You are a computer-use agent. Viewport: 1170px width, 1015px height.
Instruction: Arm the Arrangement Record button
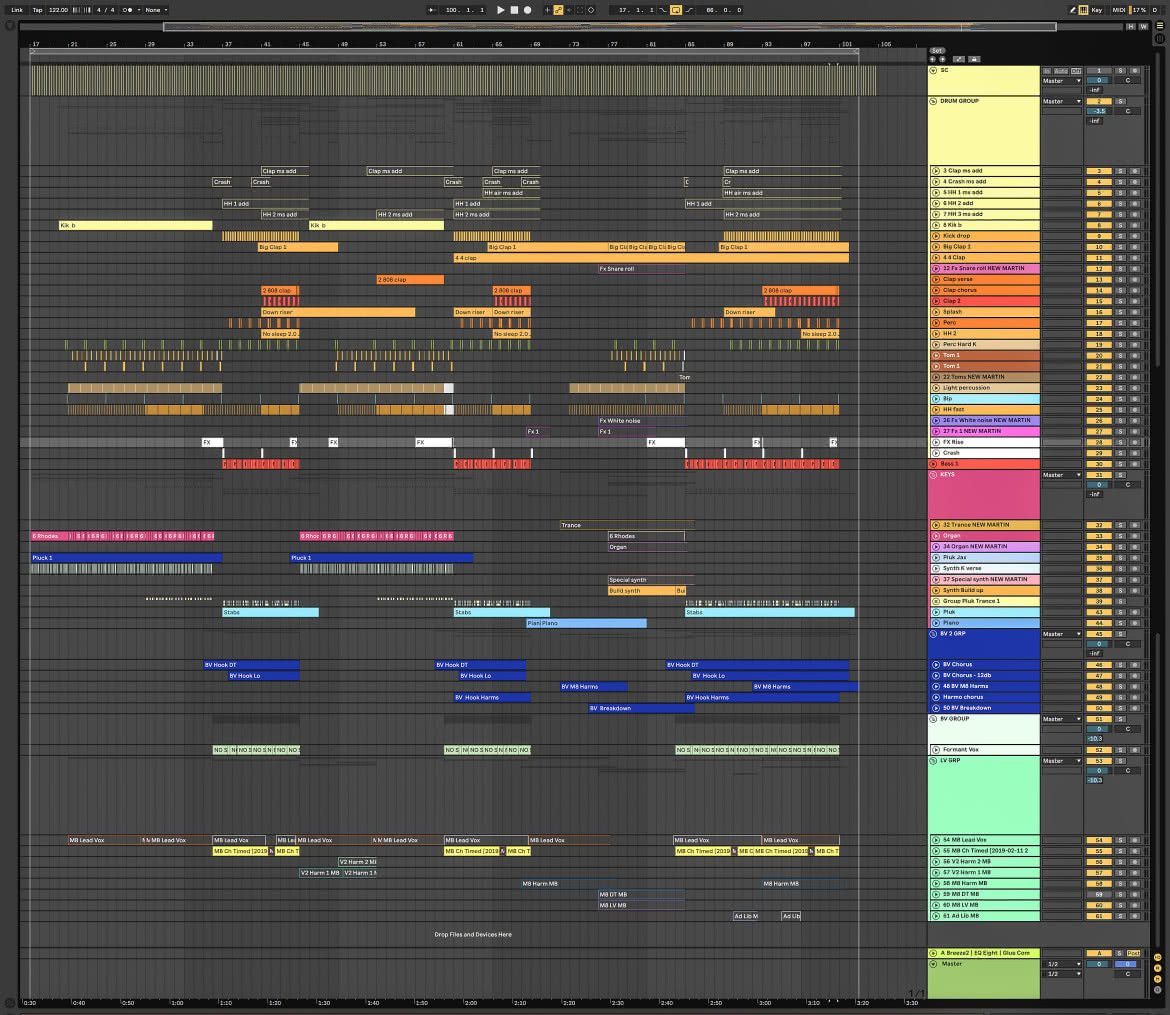528,10
